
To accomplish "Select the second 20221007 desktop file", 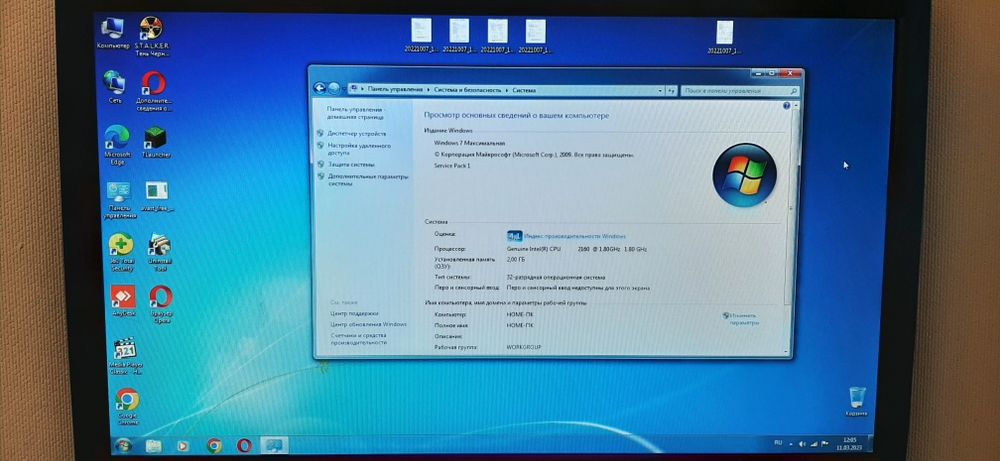I will point(459,36).
